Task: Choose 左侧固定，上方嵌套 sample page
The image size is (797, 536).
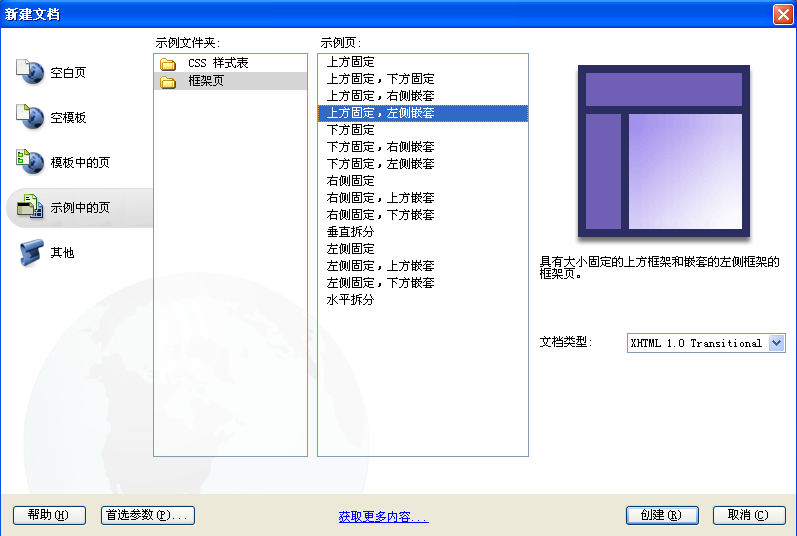Action: (x=381, y=266)
